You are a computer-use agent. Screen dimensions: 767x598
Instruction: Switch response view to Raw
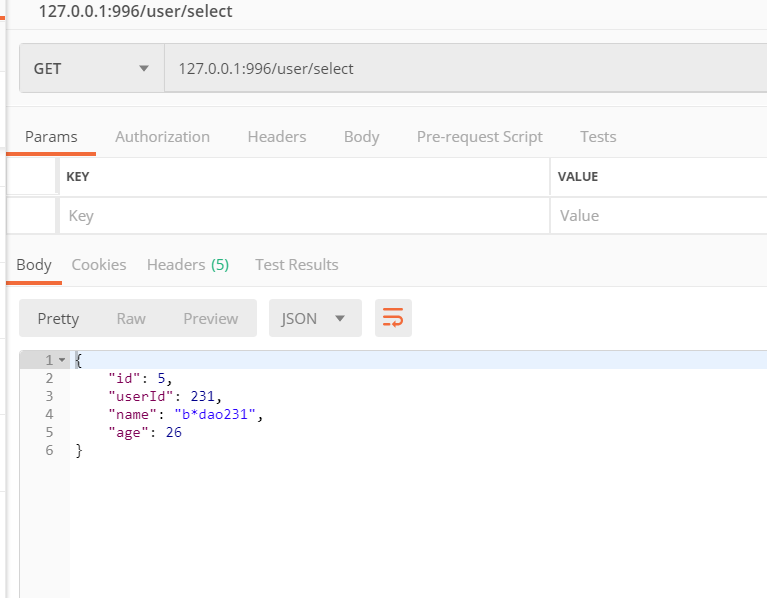click(131, 318)
